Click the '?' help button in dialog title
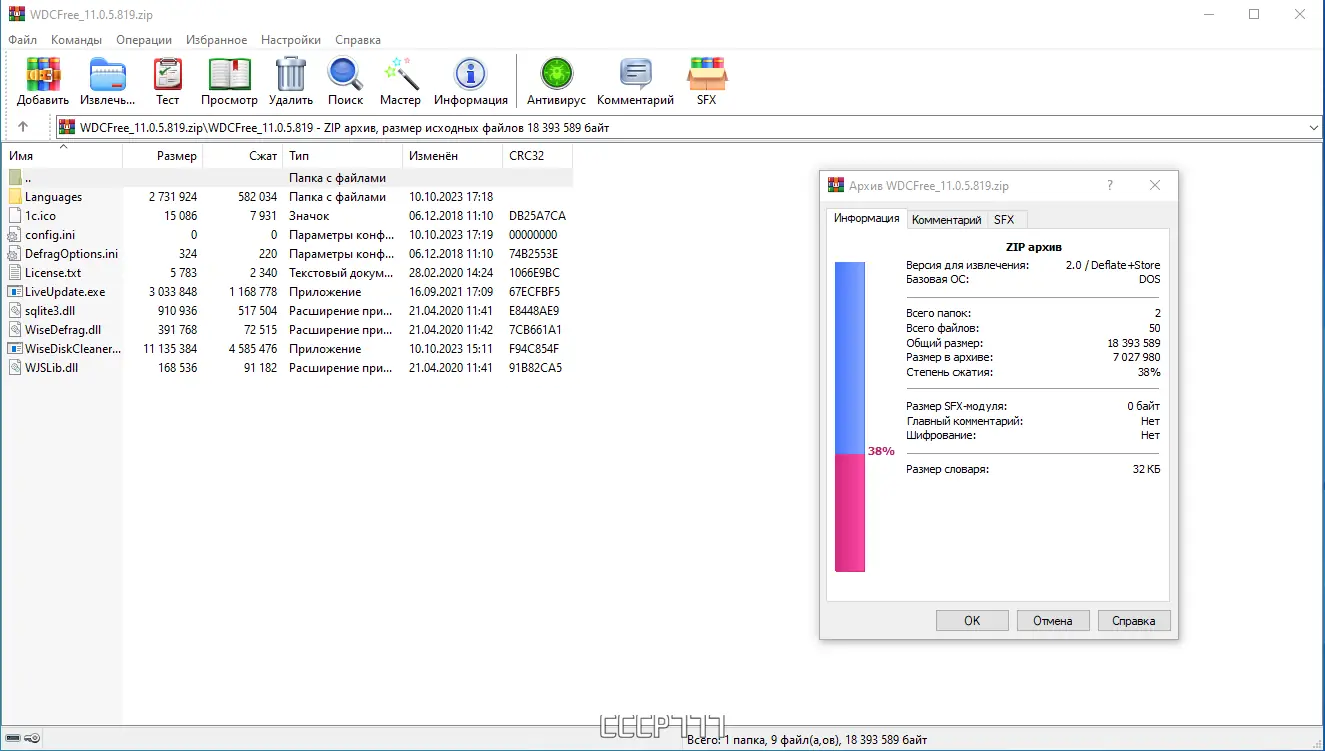 [x=1110, y=185]
